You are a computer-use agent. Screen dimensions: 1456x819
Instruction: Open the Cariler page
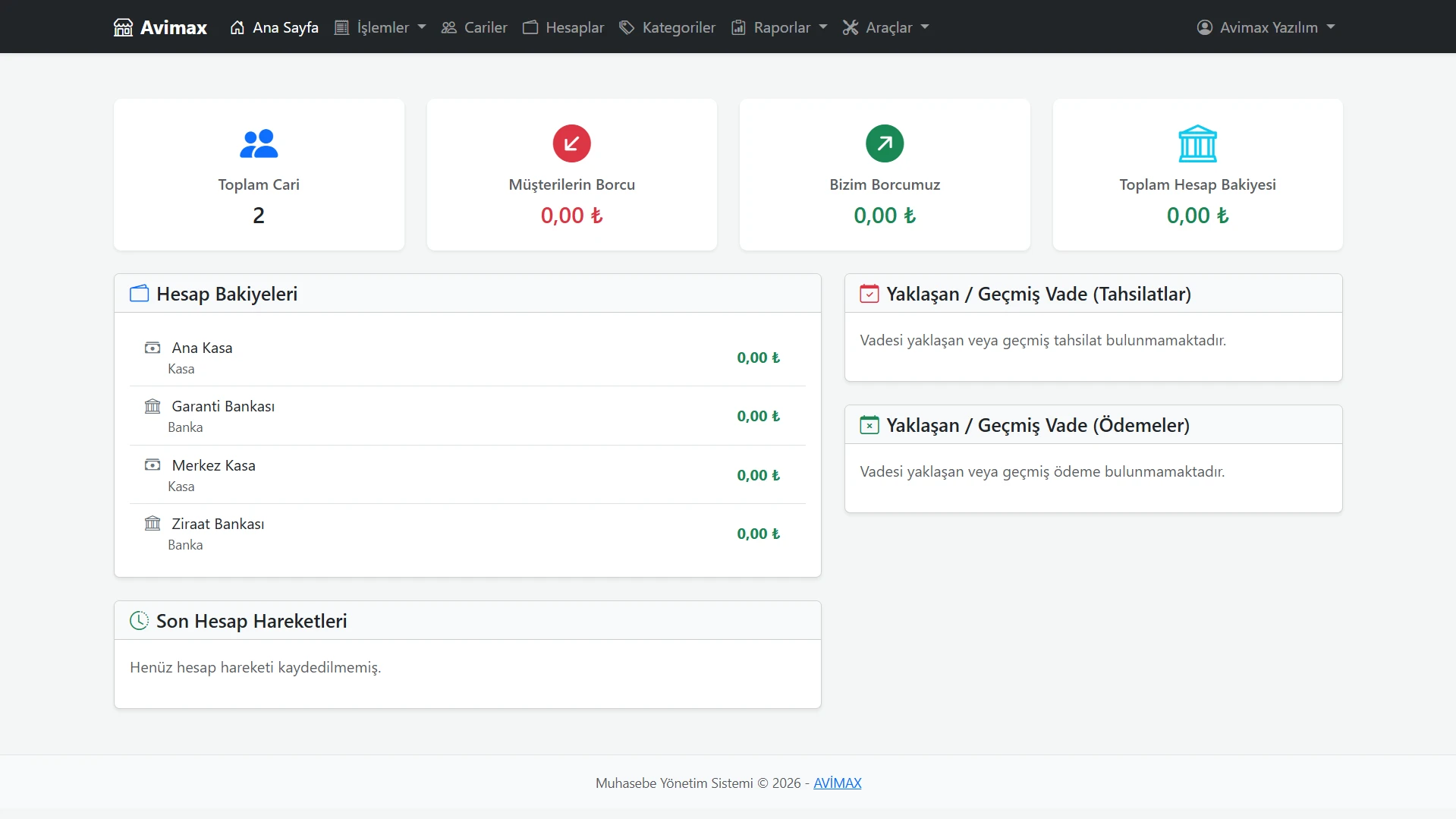pyautogui.click(x=474, y=27)
